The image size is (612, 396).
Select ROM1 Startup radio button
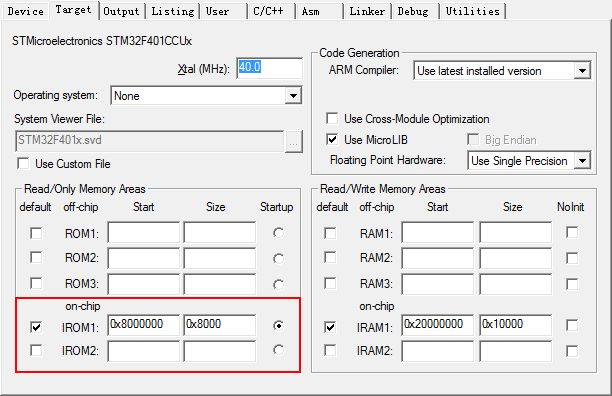[x=279, y=233]
